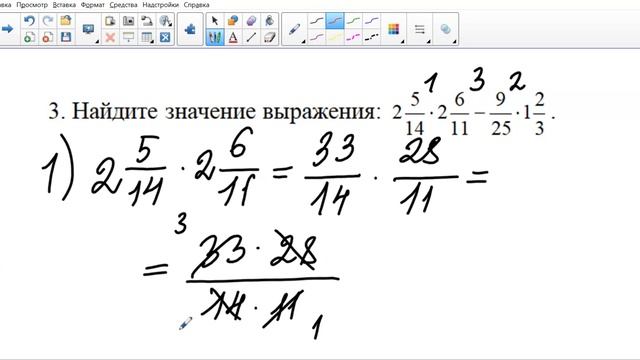640x360 pixels.
Task: Open add-ons puzzle piece icon
Action: 190,29
